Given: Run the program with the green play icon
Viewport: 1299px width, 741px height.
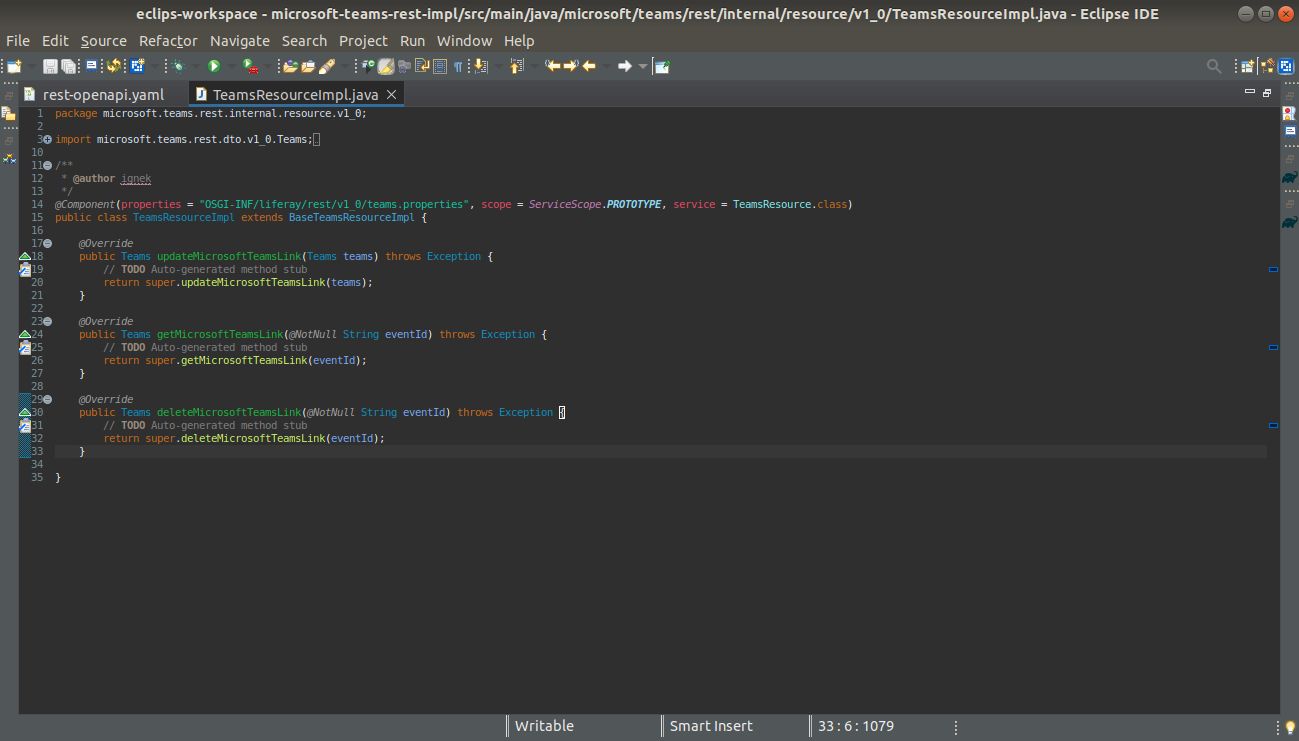Looking at the screenshot, I should point(214,66).
